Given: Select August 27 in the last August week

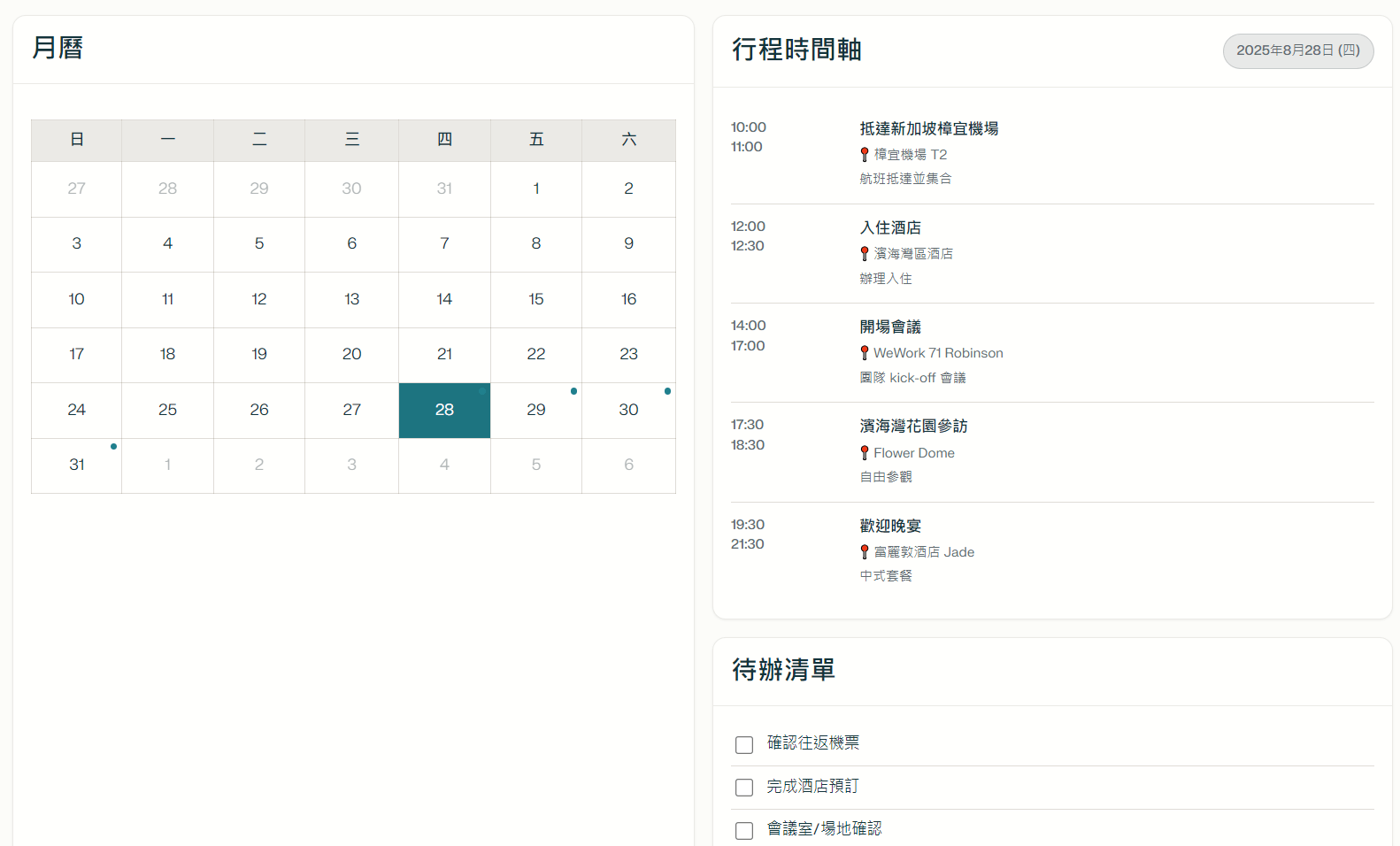Looking at the screenshot, I should 351,410.
